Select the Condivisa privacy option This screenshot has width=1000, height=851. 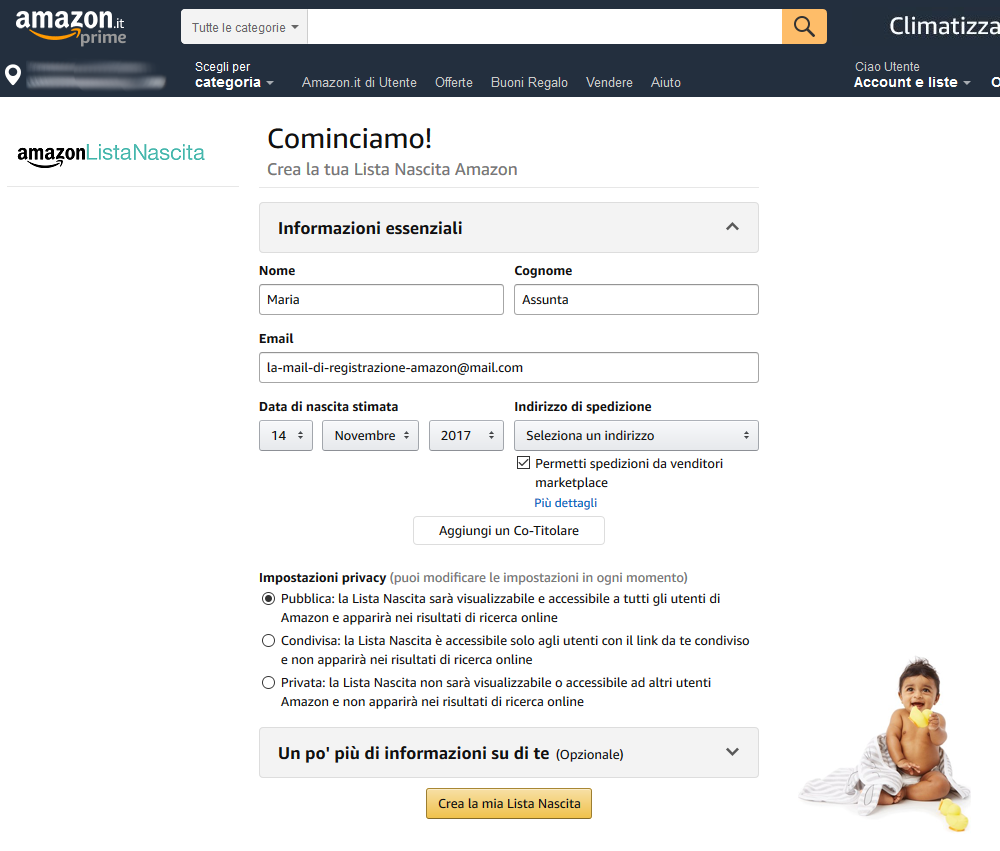(x=268, y=641)
